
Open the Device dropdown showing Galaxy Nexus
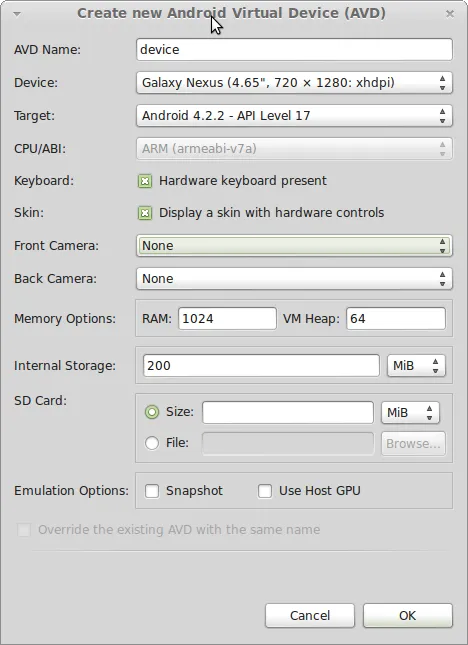[x=294, y=83]
